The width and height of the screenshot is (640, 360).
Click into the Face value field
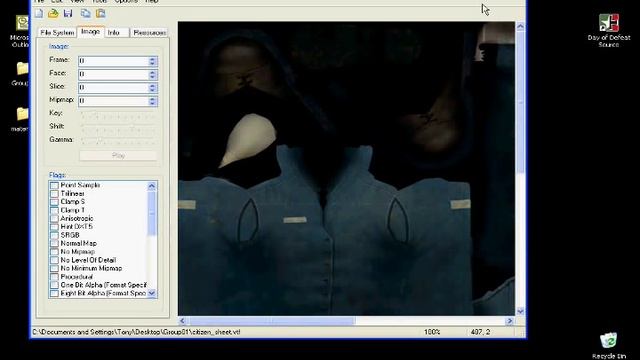(x=113, y=74)
